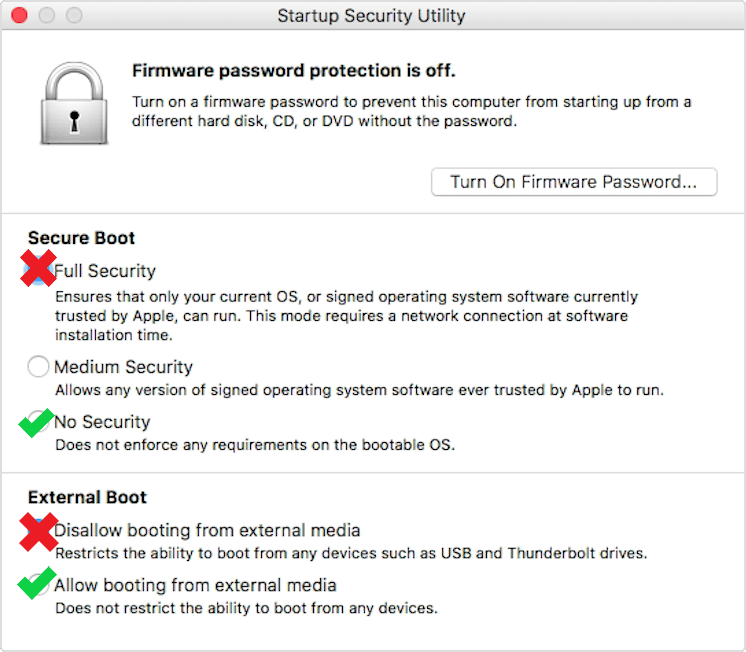Viewport: 746px width, 652px height.
Task: Click the padlock icon
Action: tap(74, 103)
